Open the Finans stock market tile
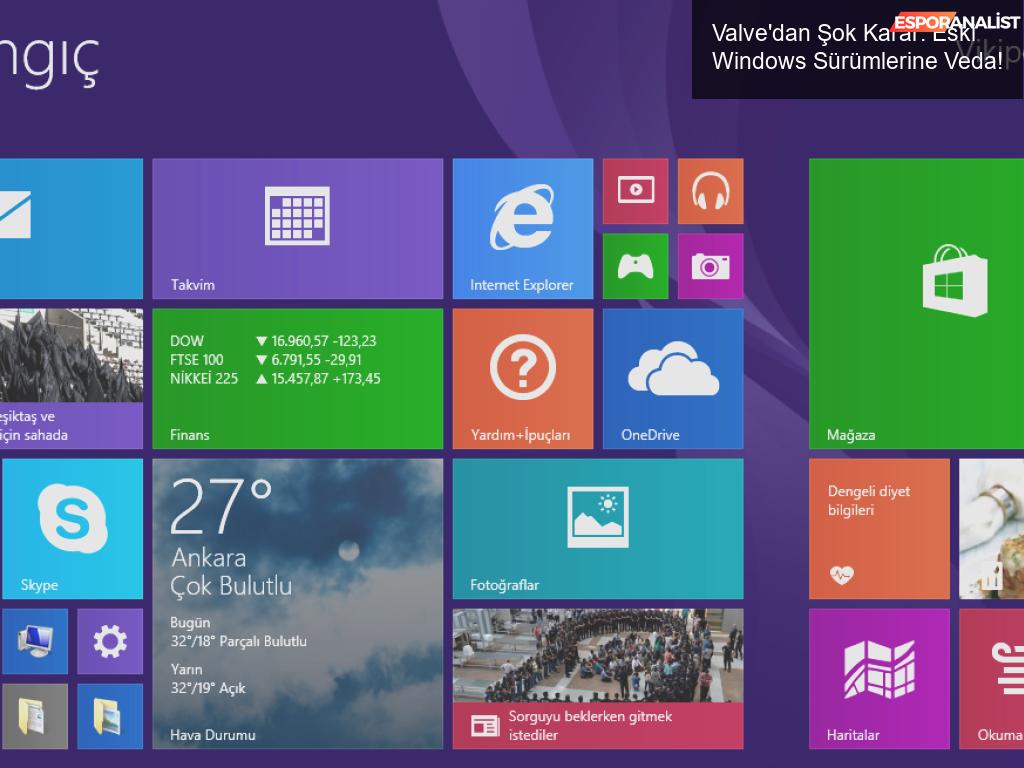Screen dimensions: 1024x768 (x=297, y=378)
